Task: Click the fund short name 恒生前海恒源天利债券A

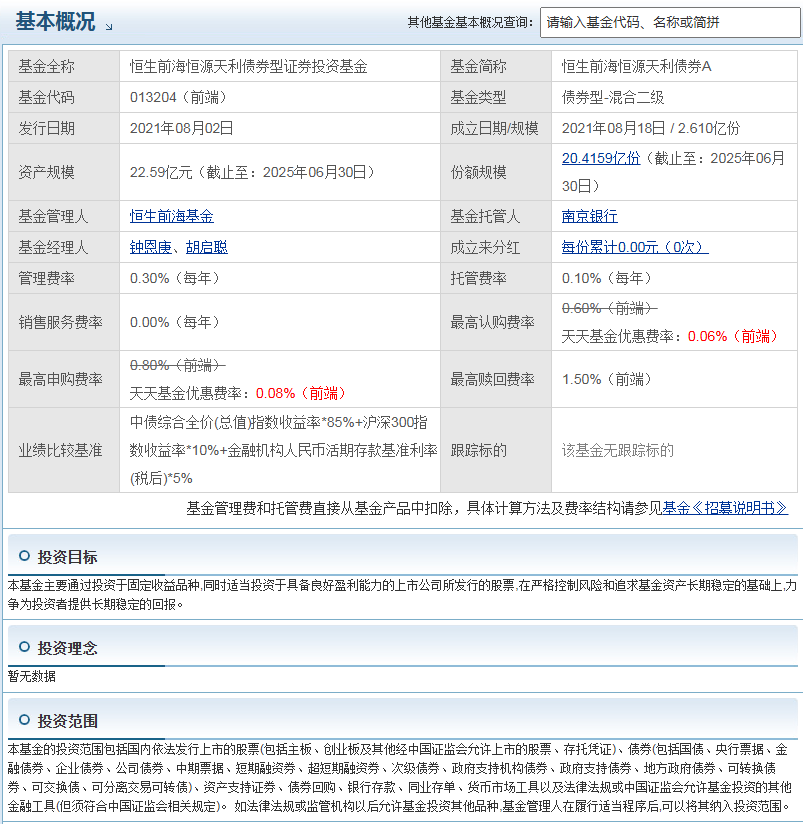Action: pos(636,66)
